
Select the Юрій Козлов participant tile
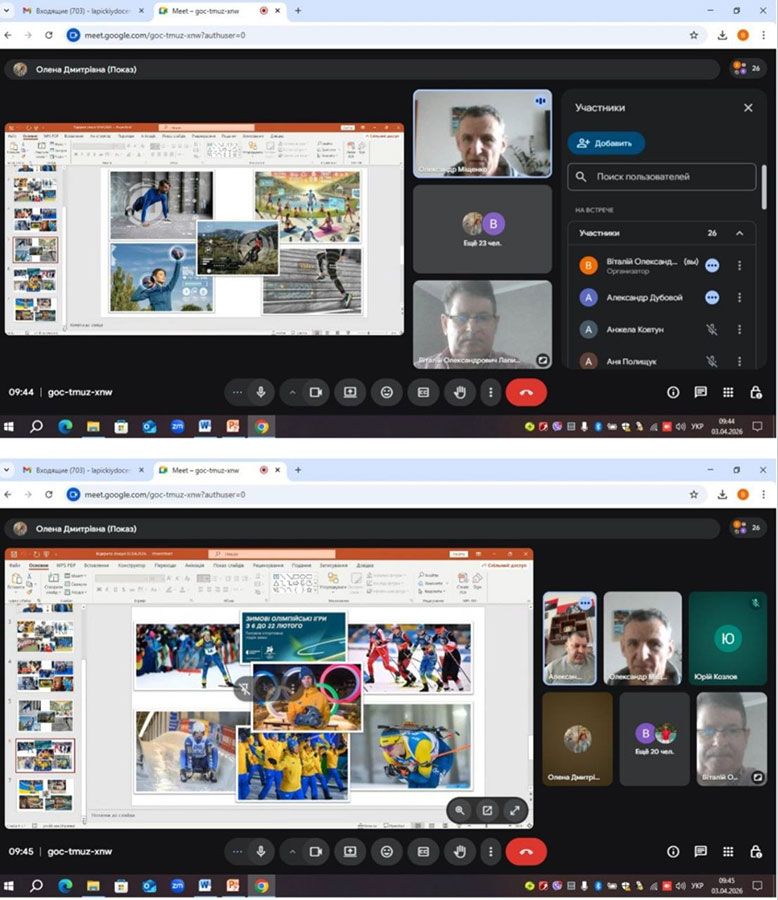click(727, 638)
